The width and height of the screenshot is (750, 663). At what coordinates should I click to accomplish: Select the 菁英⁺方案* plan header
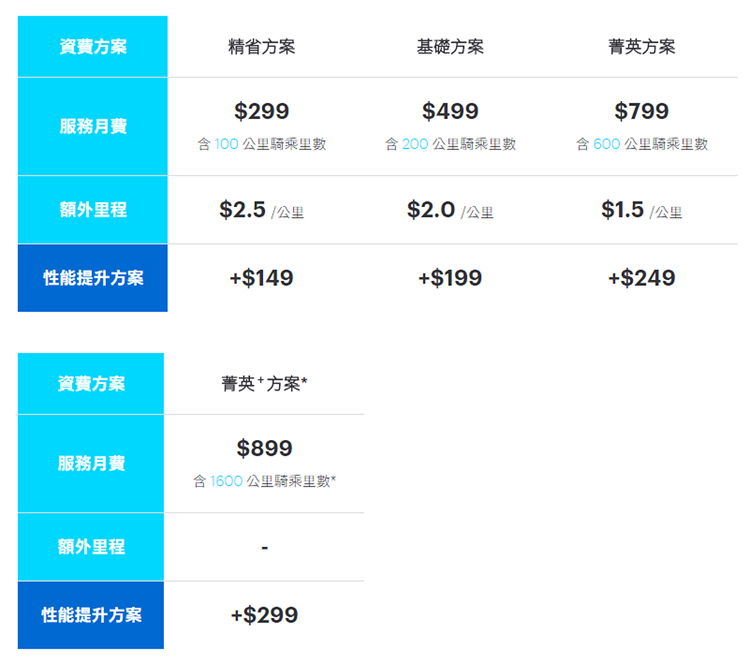click(x=264, y=384)
